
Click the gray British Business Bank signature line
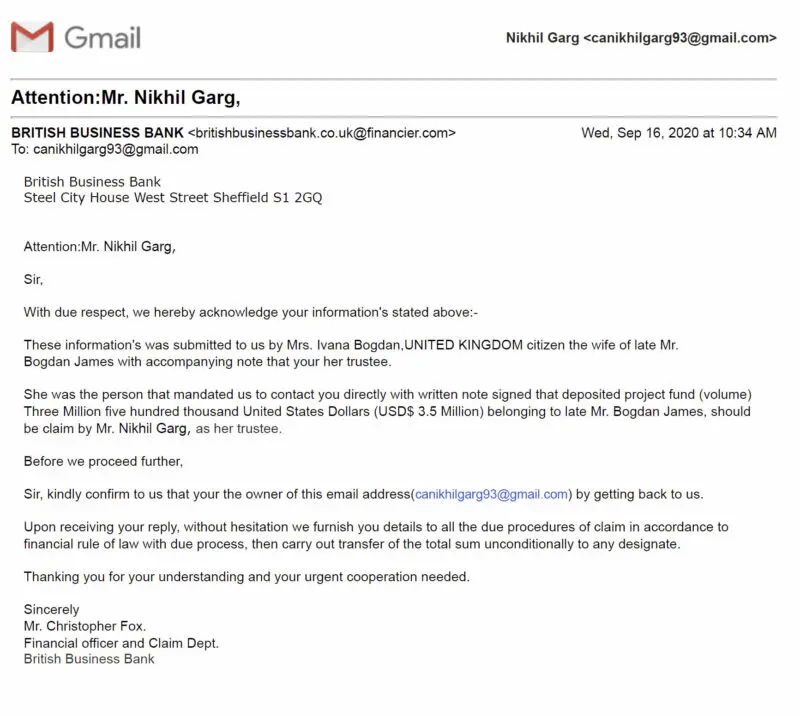89,659
